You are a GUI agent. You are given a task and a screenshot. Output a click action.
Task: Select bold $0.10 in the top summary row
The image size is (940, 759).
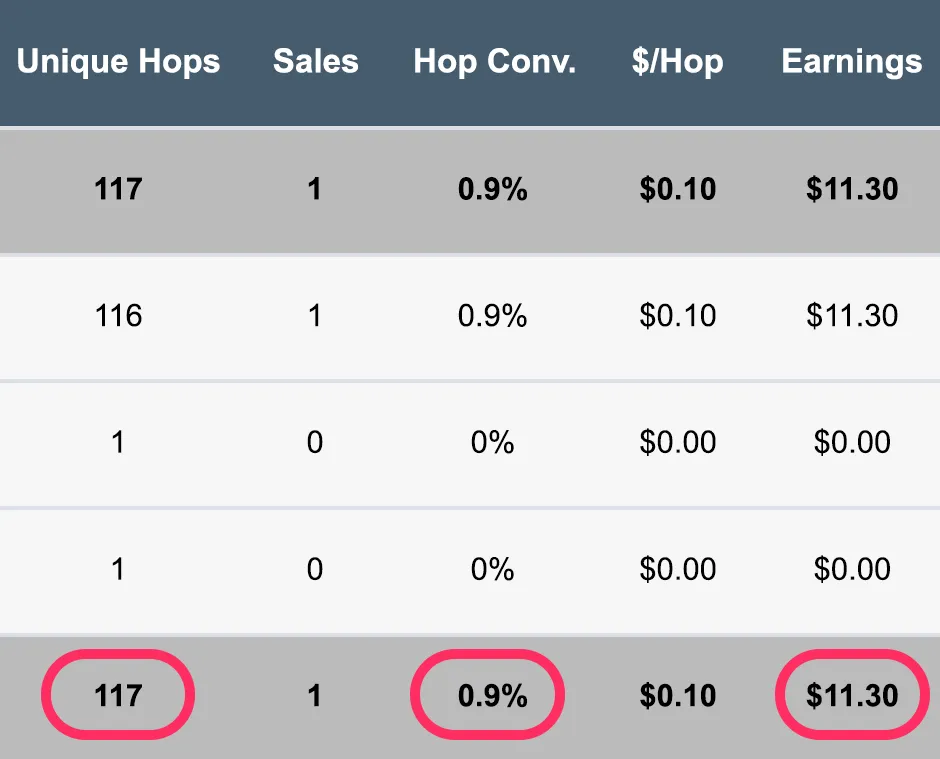pos(677,189)
